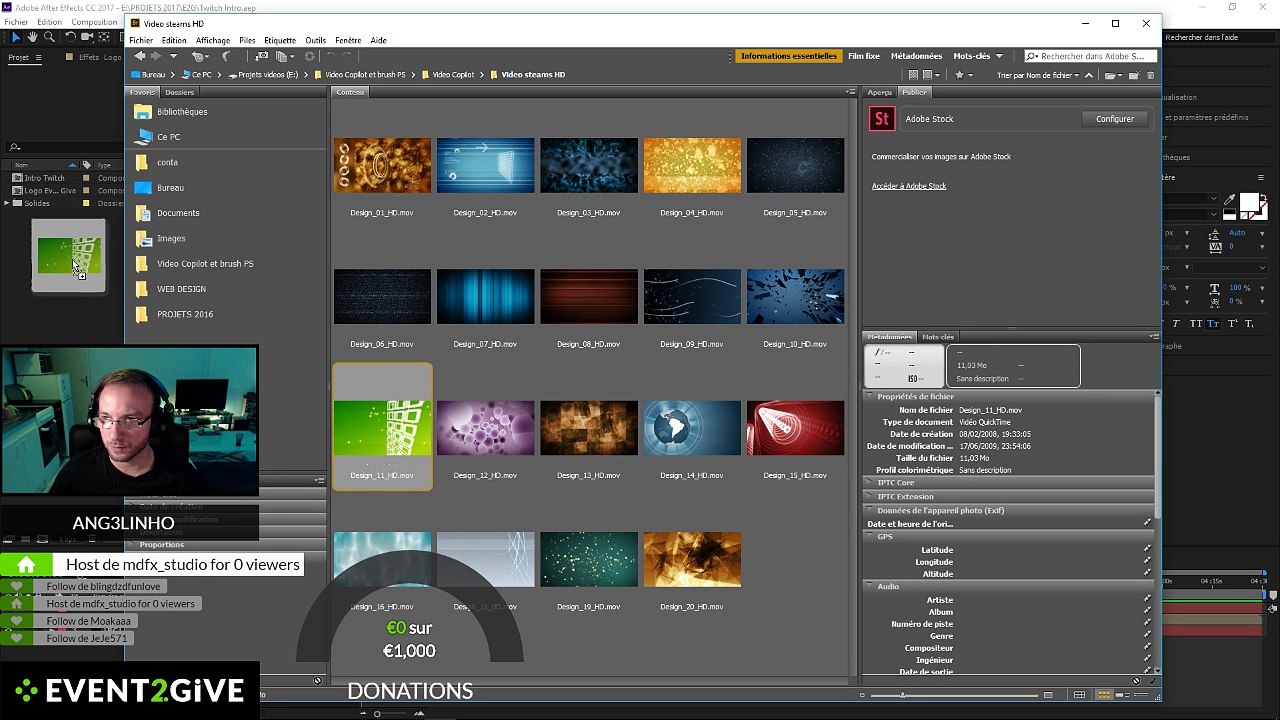This screenshot has height=720, width=1280.
Task: Enable thumbnail view mode at bottom
Action: point(1104,694)
